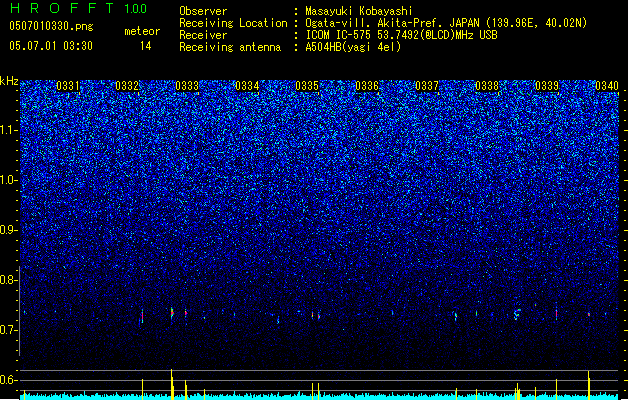629x400 pixels.
Task: Click the 0334 time marker
Action: (x=247, y=86)
